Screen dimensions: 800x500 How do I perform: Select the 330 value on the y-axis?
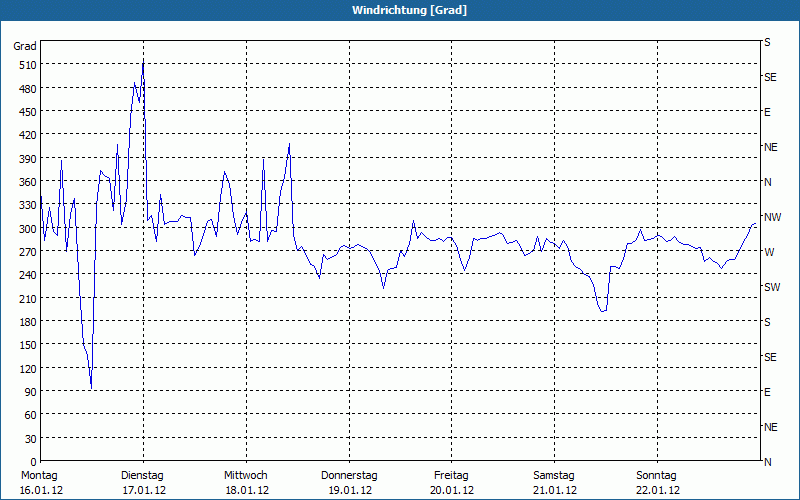(28, 206)
